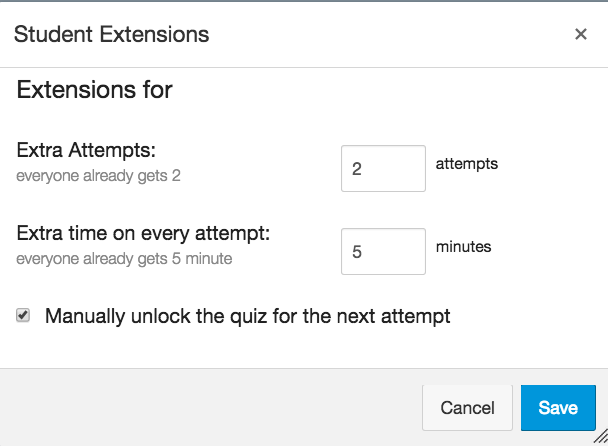Click the Student Extensions title text

click(x=111, y=34)
